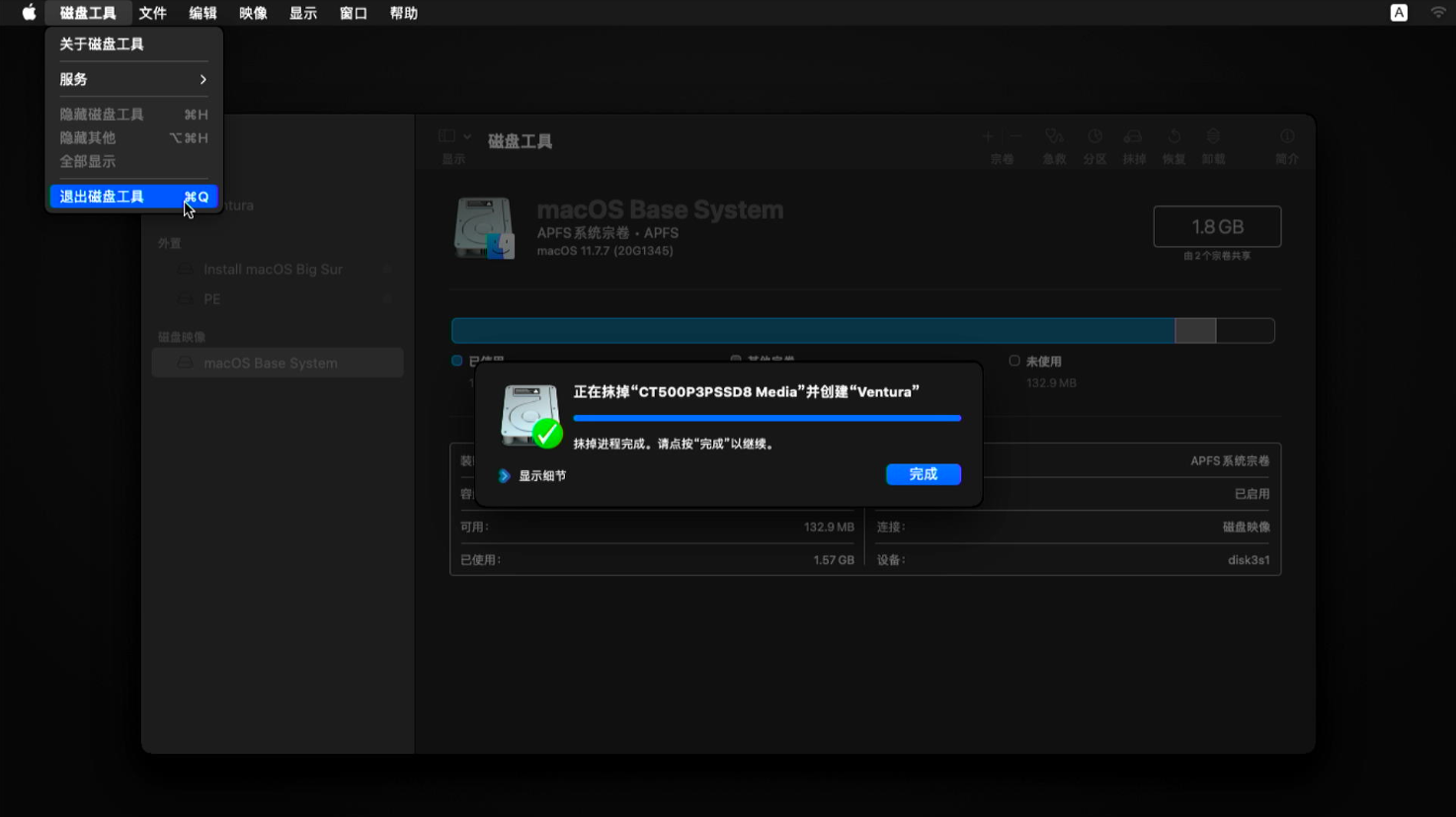The image size is (1456, 817).
Task: Click the add volume plus icon
Action: [x=988, y=136]
